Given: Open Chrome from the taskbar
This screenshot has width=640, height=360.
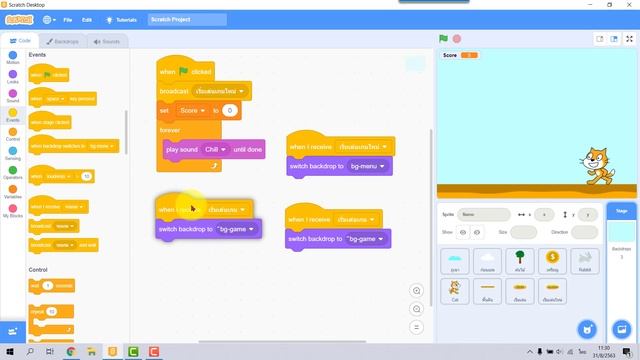Looking at the screenshot, I should pos(71,351).
